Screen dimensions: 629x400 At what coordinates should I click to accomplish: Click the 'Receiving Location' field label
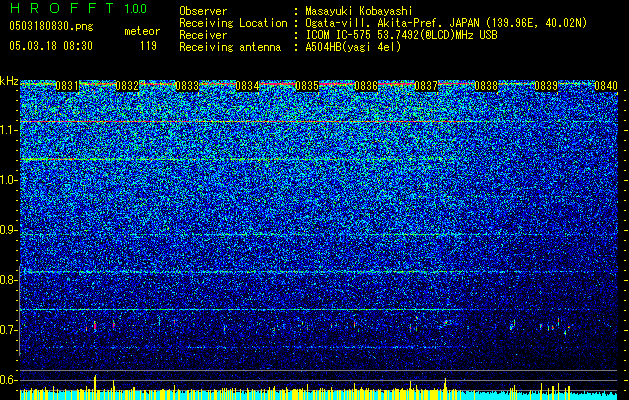click(x=233, y=23)
